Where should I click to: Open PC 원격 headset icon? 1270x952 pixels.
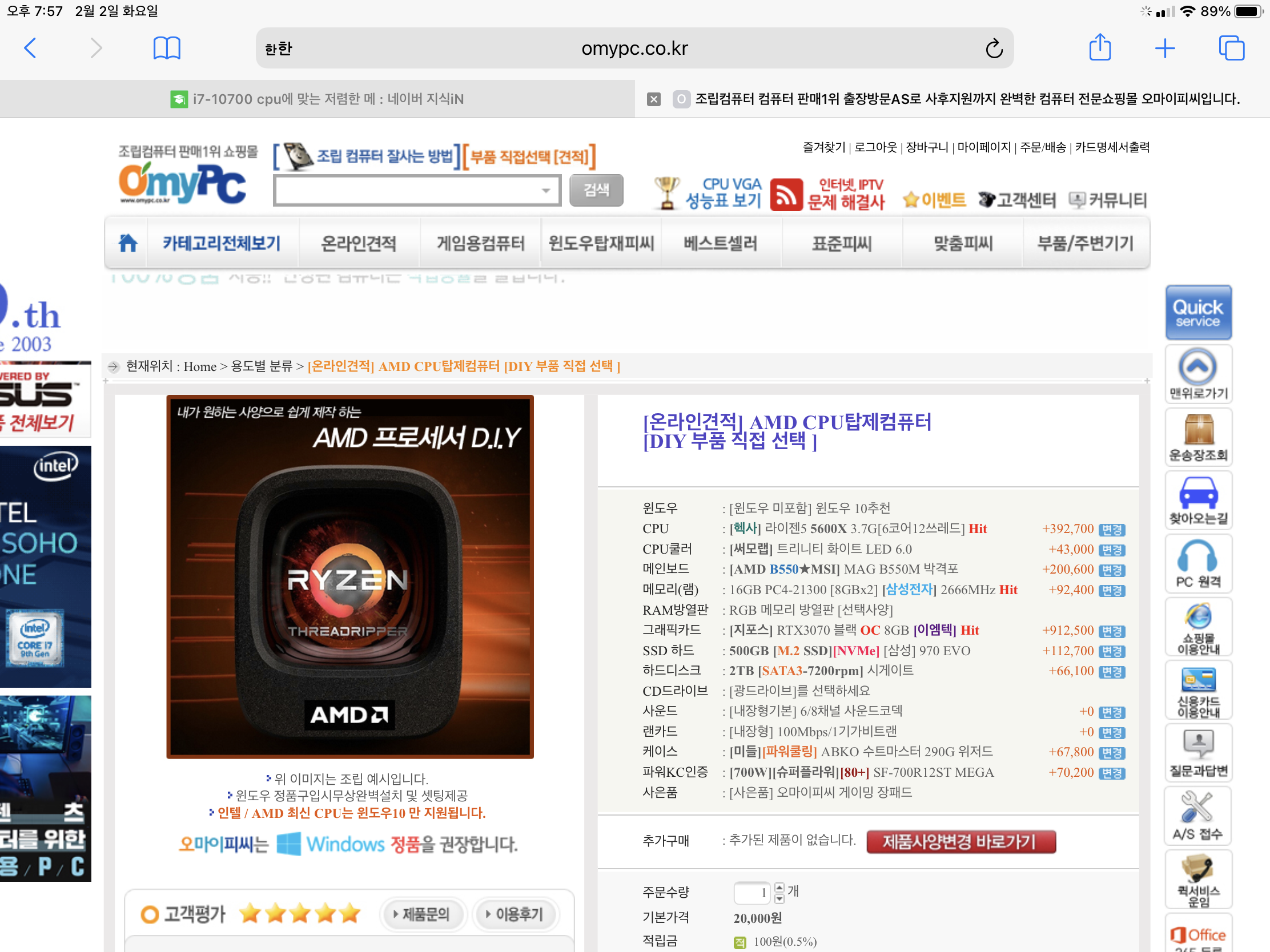click(1198, 563)
